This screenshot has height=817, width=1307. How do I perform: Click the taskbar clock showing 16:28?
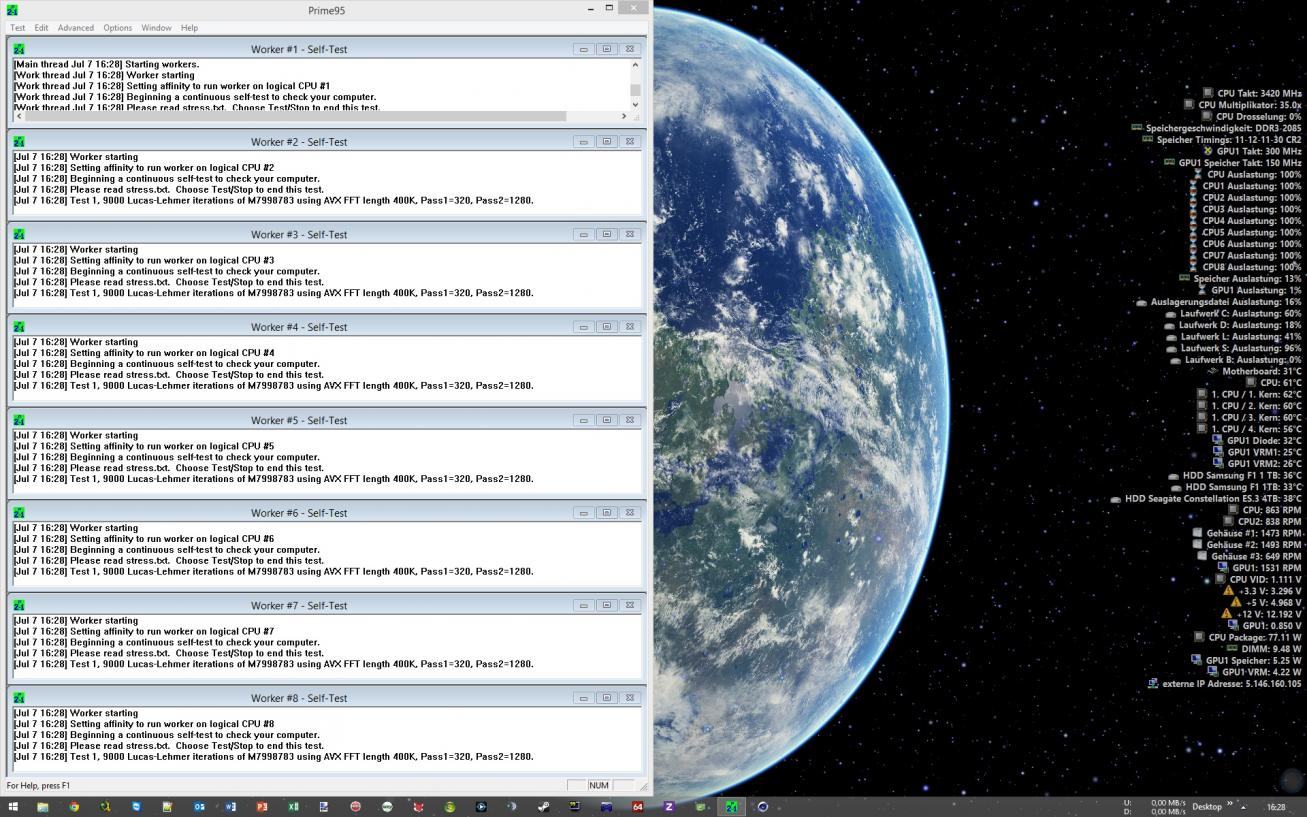[x=1276, y=807]
